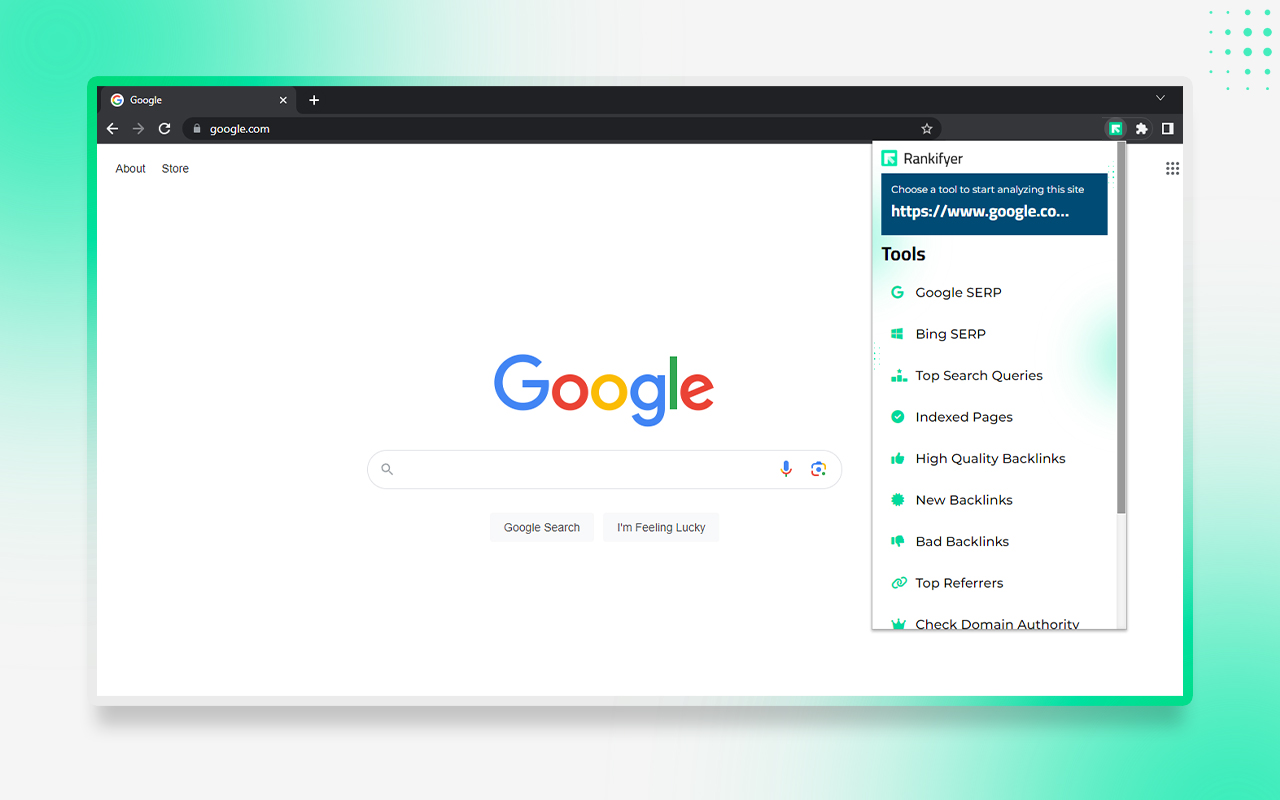Click the New Backlinks badge icon
The width and height of the screenshot is (1280, 800).
tap(897, 500)
